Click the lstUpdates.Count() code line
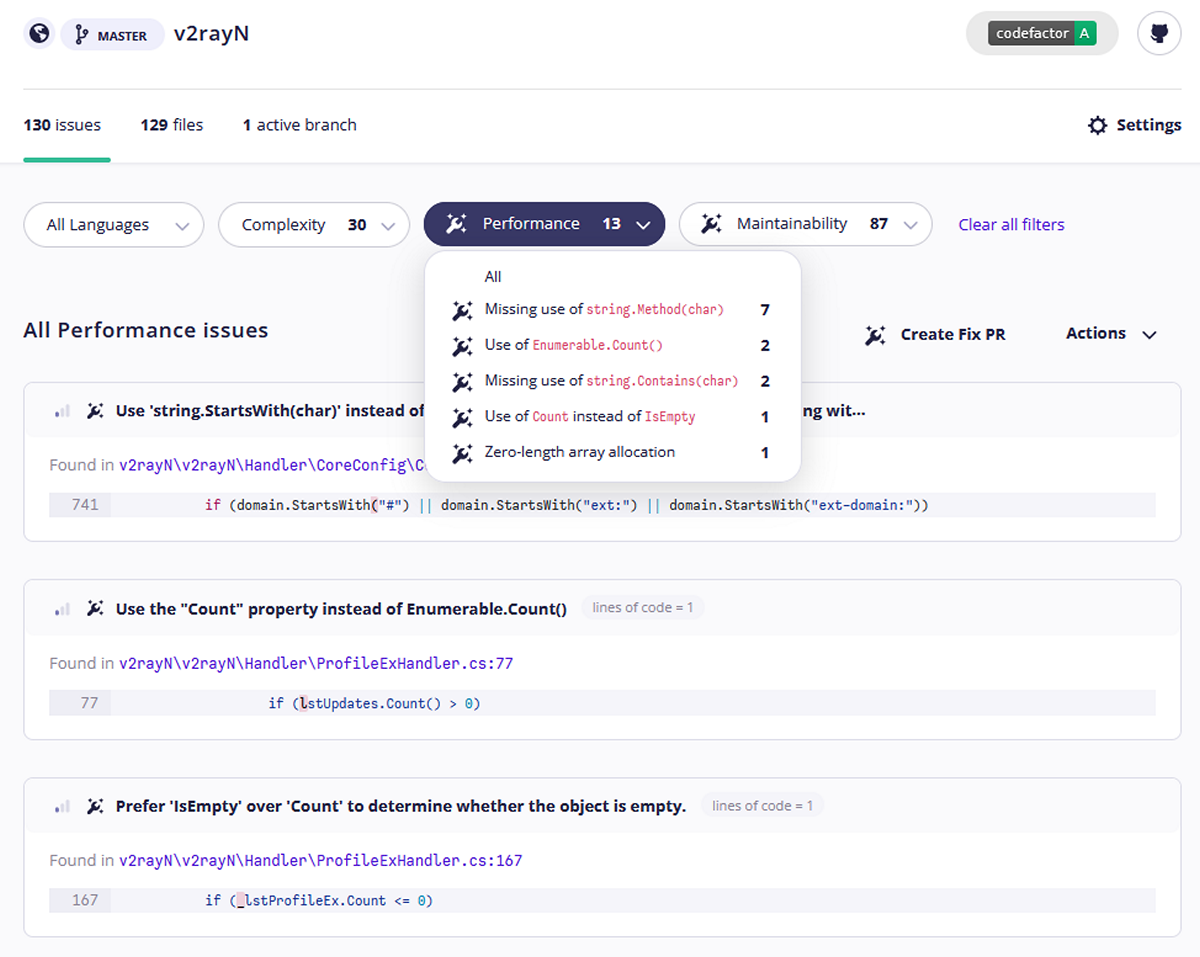The image size is (1200, 957). point(374,703)
